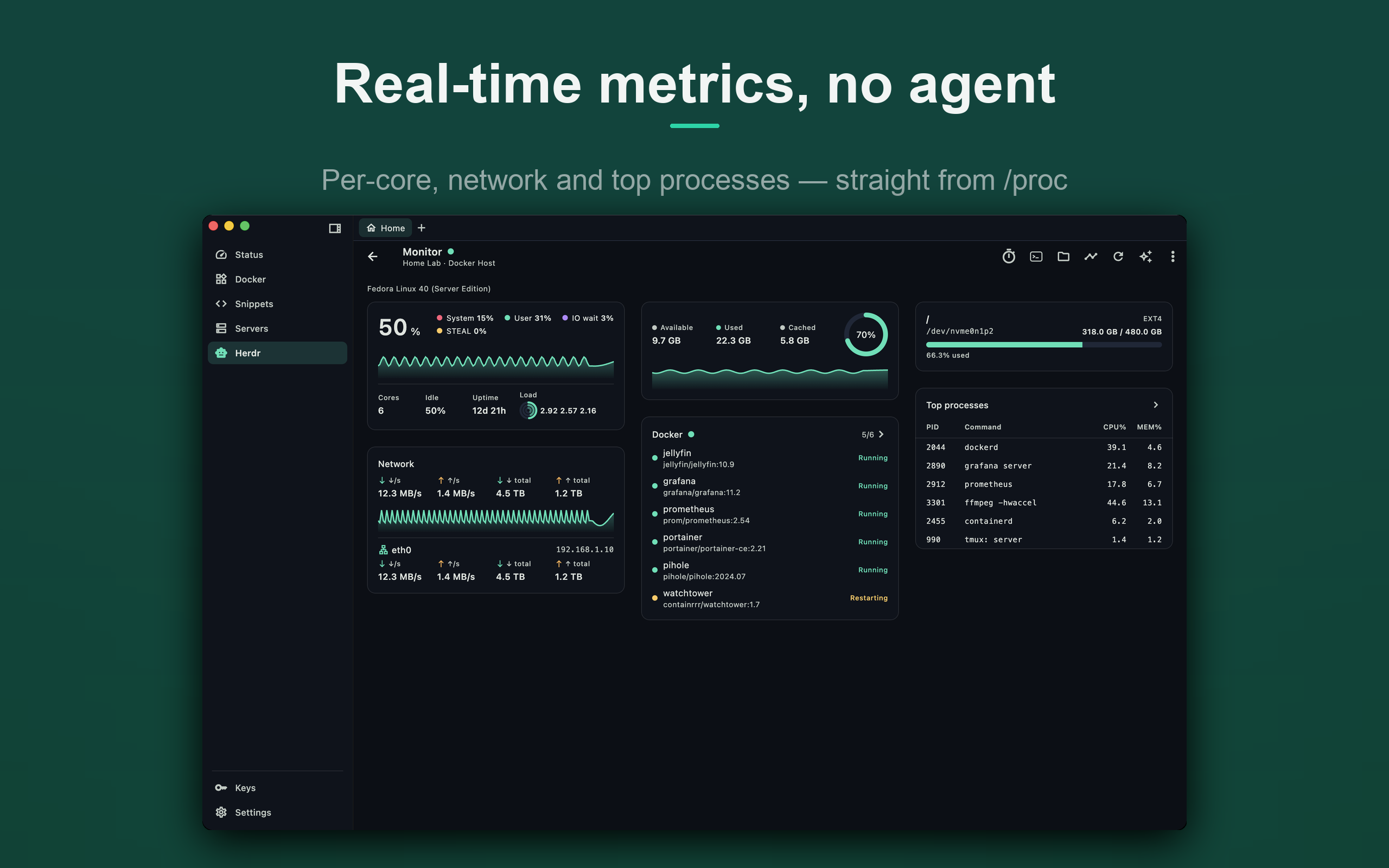
Task: Click the tmux: server process row
Action: pos(1043,540)
